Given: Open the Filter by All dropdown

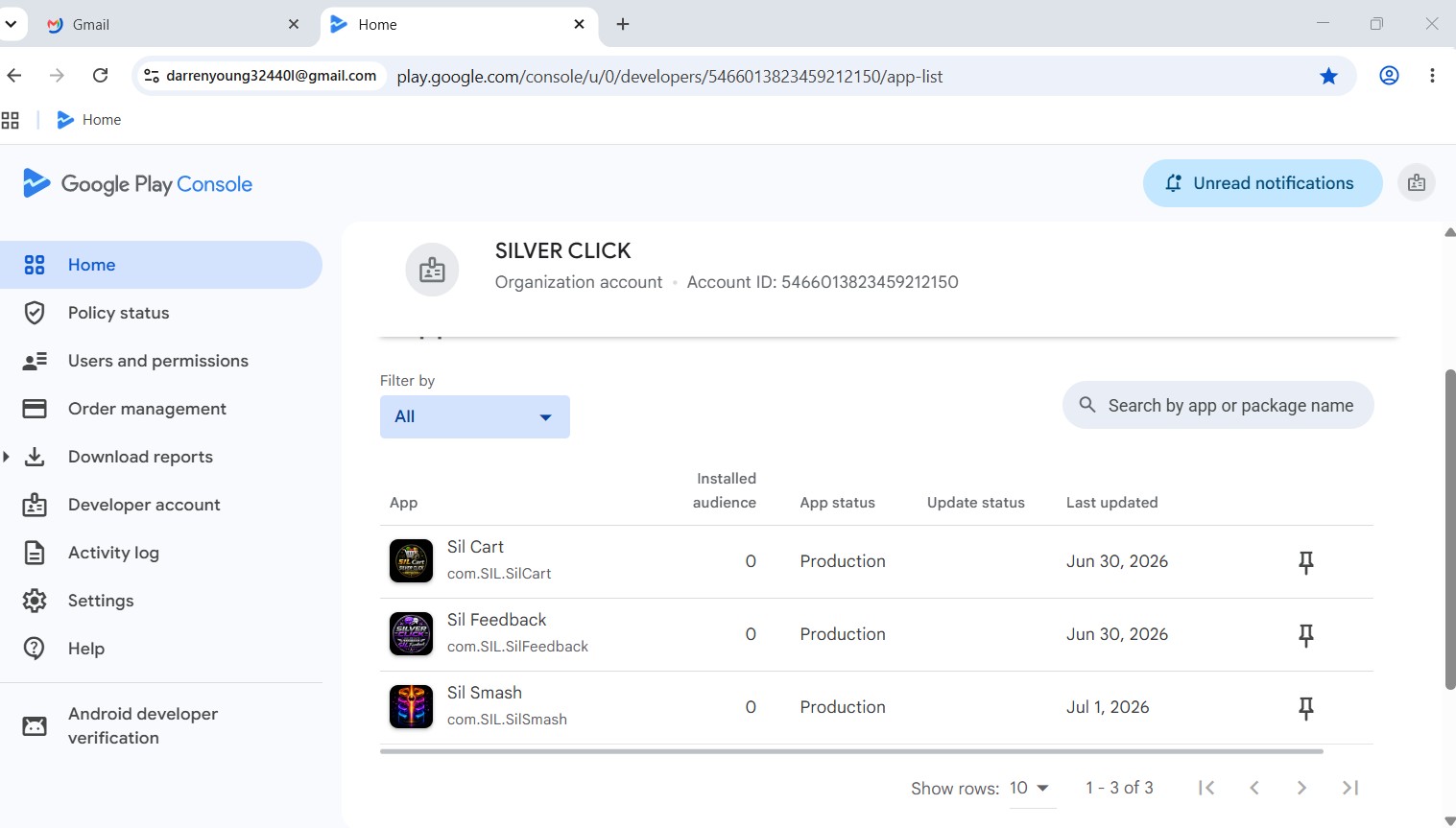Looking at the screenshot, I should tap(475, 416).
